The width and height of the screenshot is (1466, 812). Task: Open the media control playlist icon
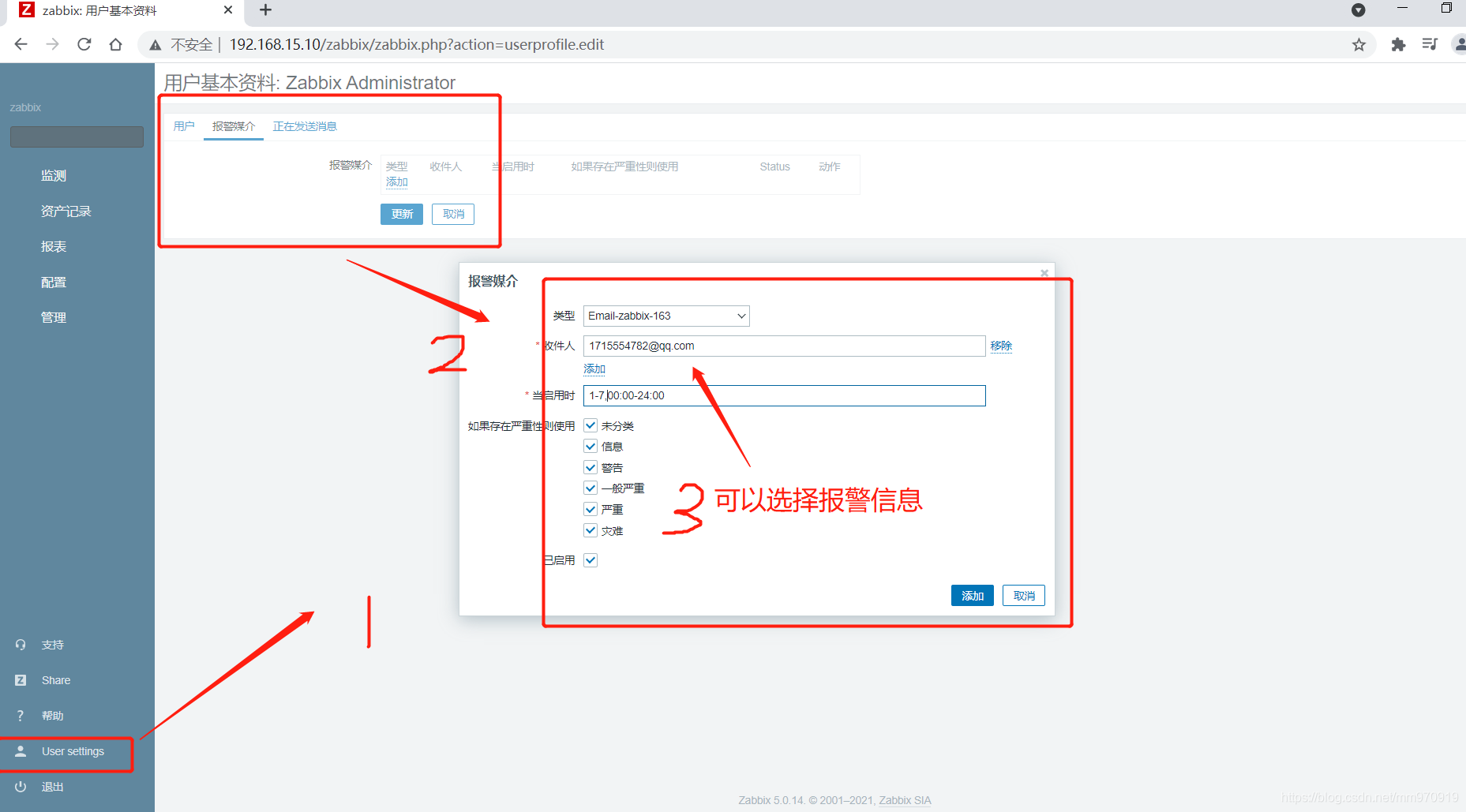point(1430,44)
